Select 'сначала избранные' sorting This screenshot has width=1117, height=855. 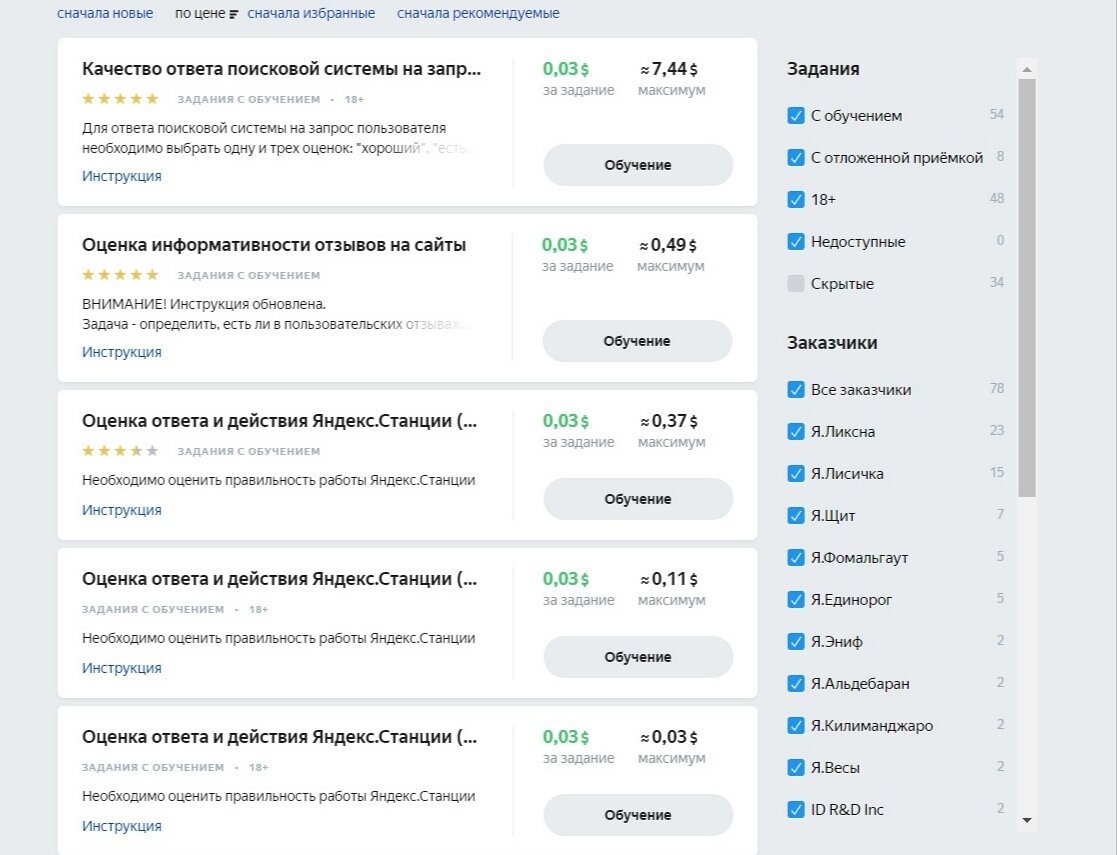(311, 14)
